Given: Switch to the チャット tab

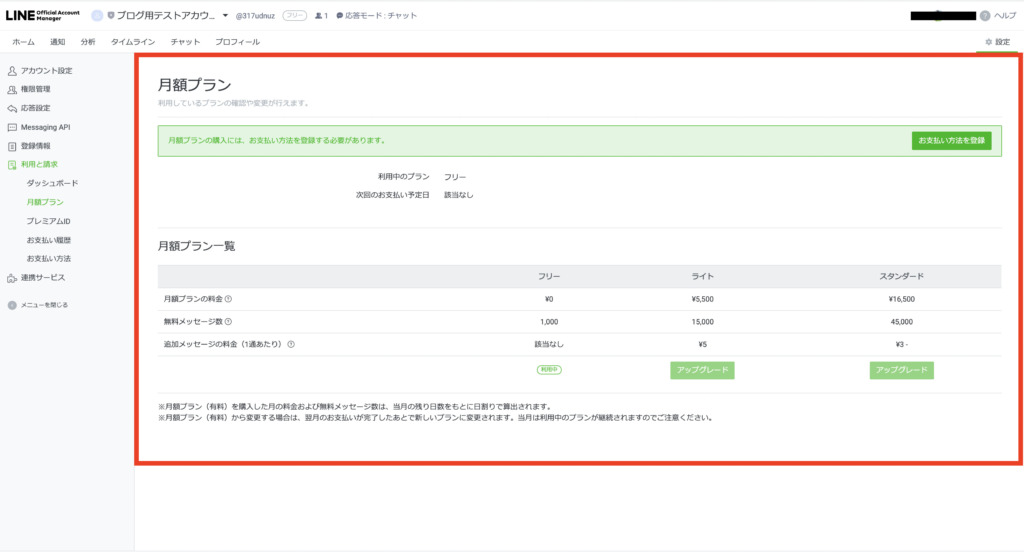Looking at the screenshot, I should click(x=185, y=42).
